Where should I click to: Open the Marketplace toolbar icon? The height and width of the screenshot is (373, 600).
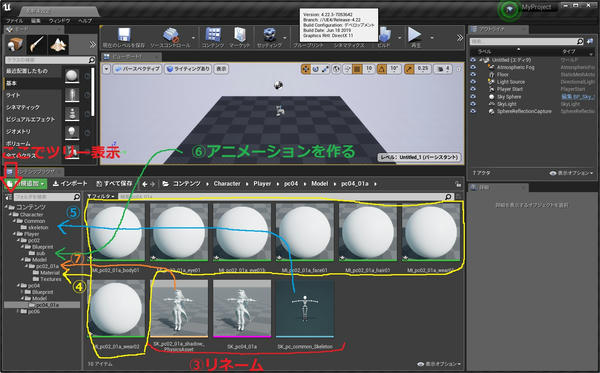coord(240,37)
